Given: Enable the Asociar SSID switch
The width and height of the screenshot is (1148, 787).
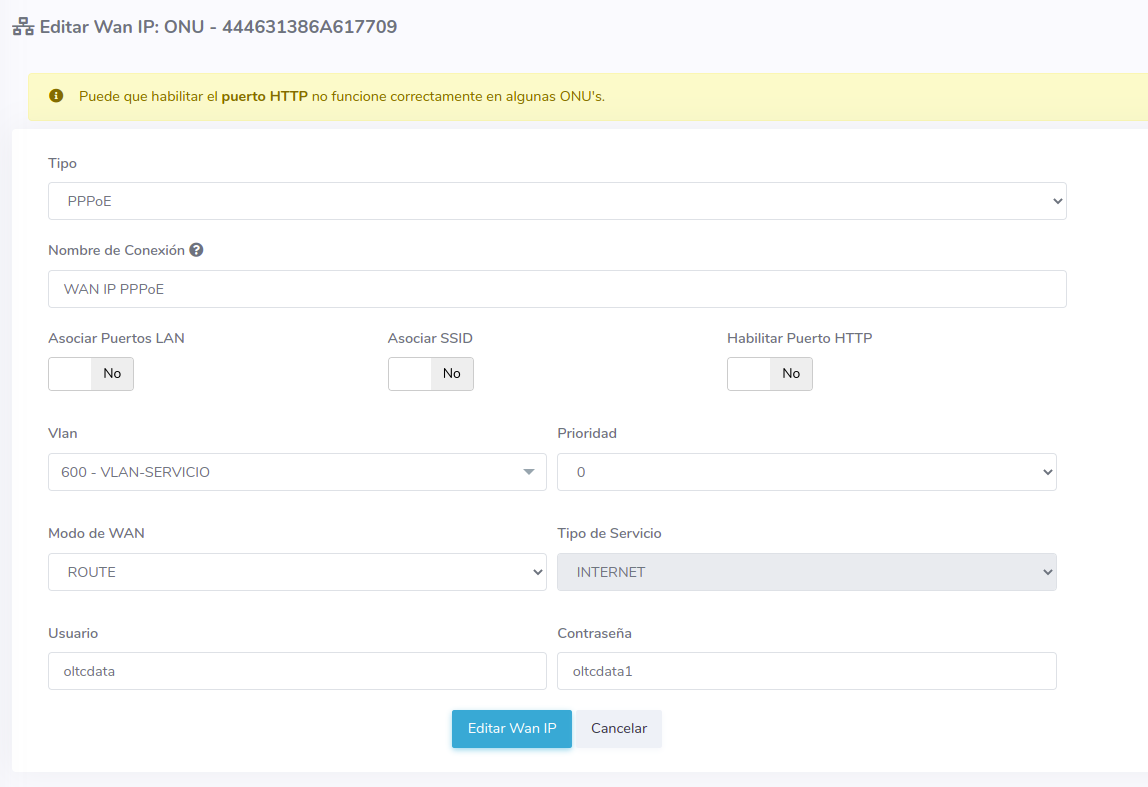Looking at the screenshot, I should [430, 373].
